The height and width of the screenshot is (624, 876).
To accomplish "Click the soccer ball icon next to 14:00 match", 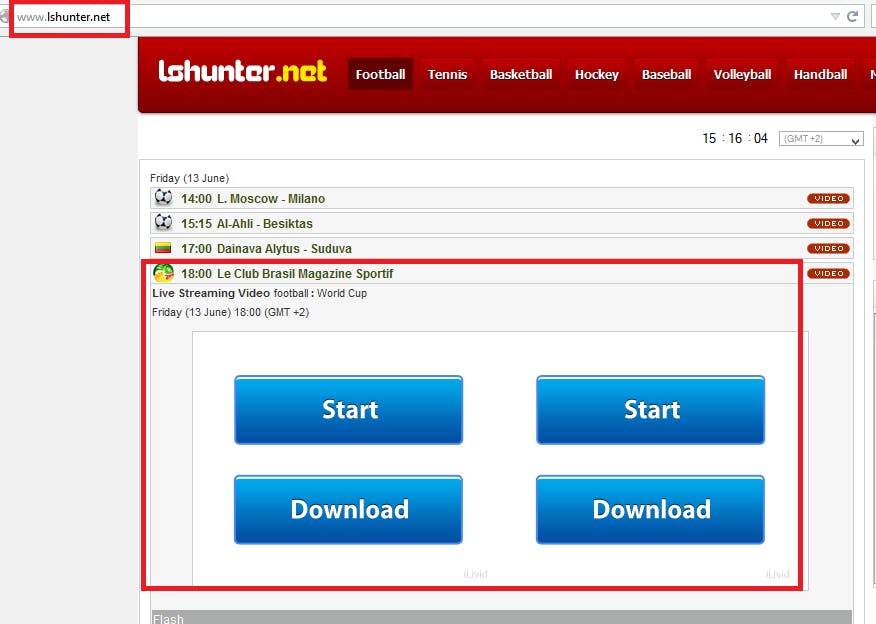I will pyautogui.click(x=163, y=197).
